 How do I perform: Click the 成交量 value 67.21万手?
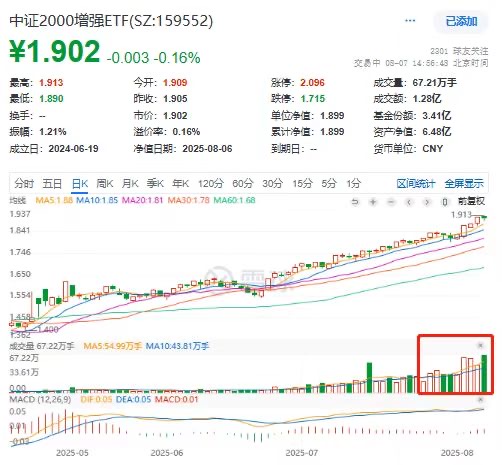(x=434, y=83)
